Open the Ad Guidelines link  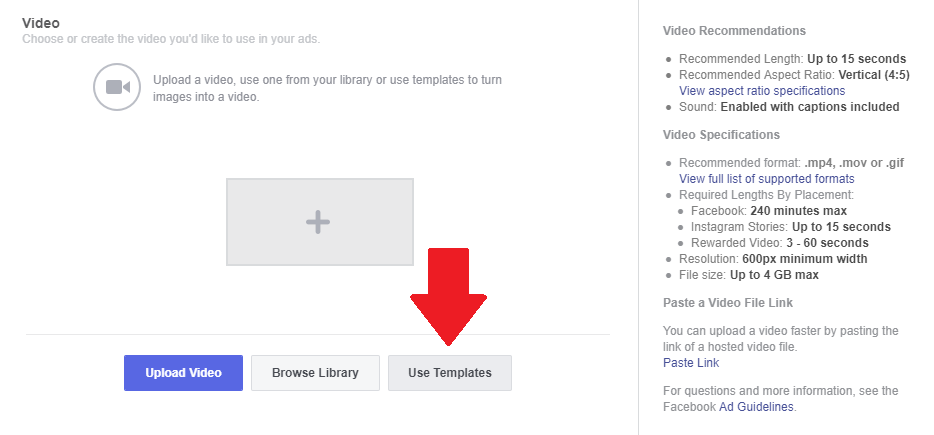tap(757, 407)
